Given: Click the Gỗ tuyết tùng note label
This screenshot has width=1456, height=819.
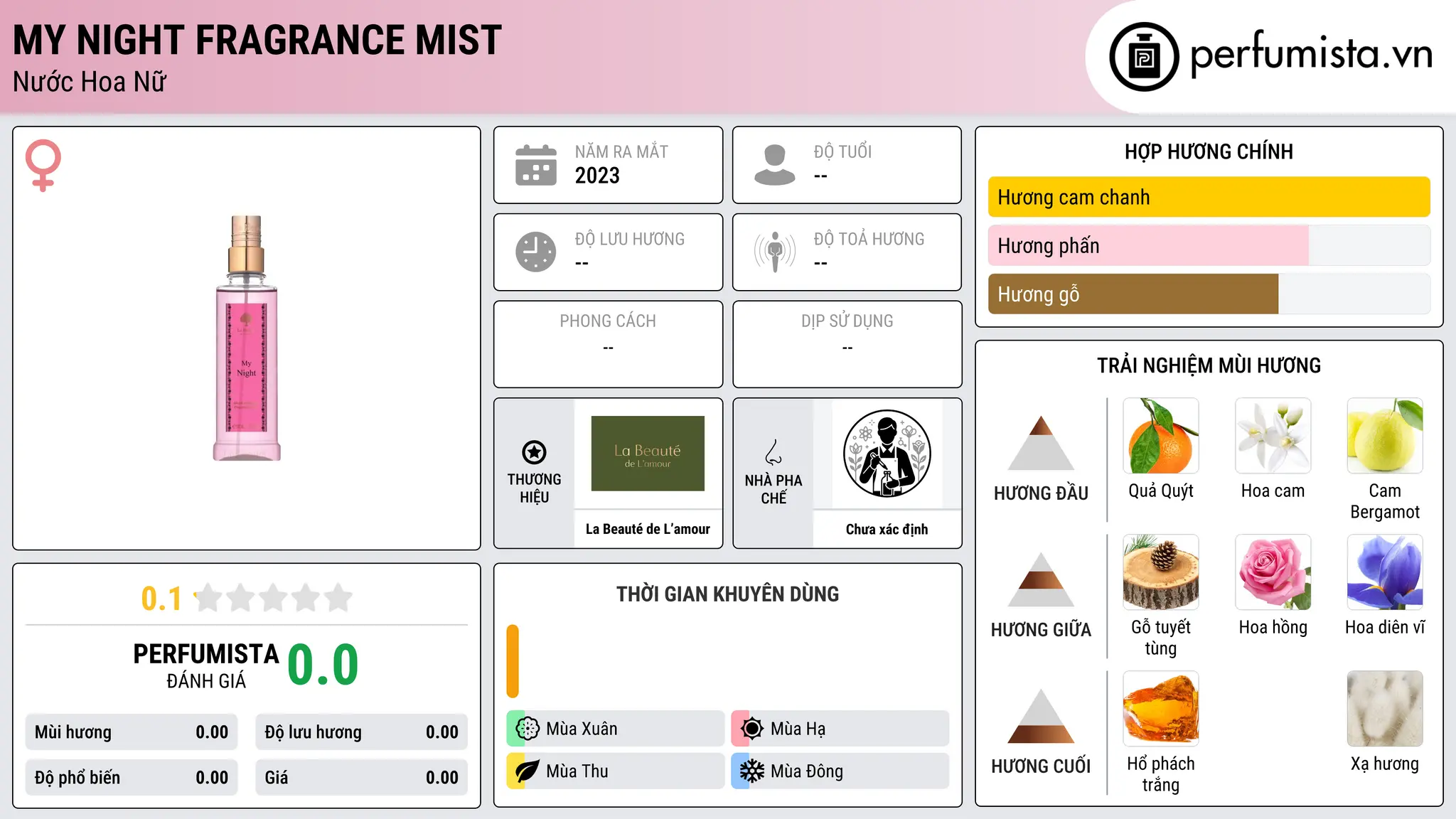Looking at the screenshot, I should tap(1161, 638).
